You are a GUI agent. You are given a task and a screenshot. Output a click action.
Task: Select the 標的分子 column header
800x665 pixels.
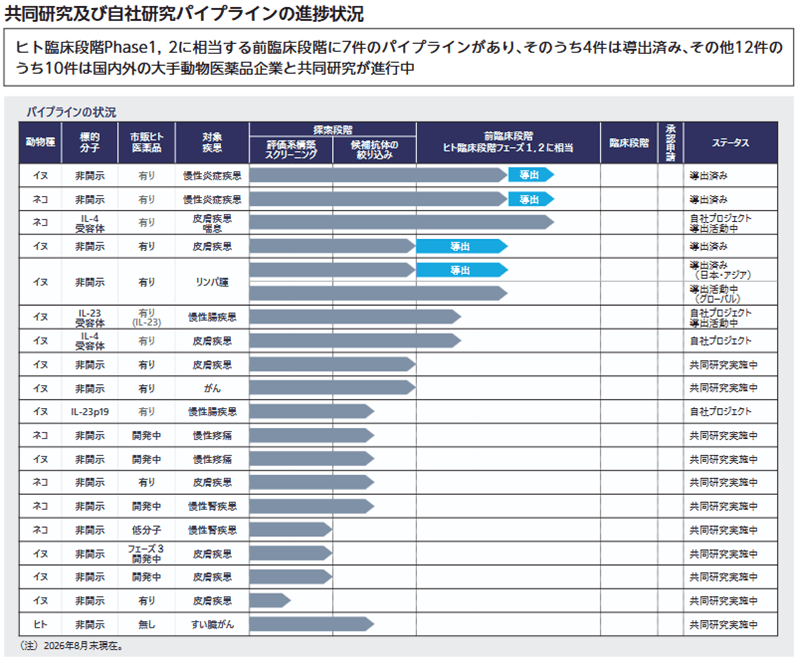tap(90, 142)
